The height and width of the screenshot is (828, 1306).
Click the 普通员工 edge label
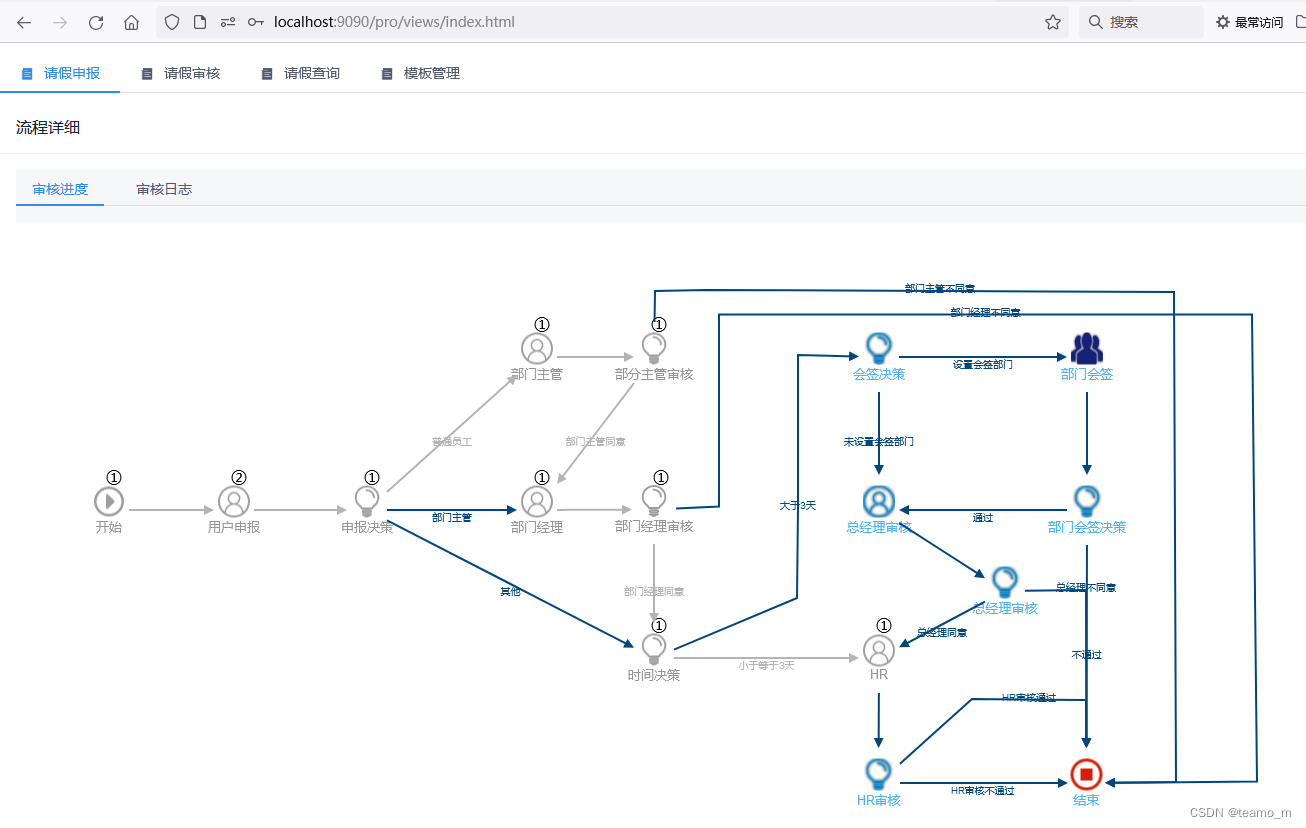pyautogui.click(x=451, y=441)
